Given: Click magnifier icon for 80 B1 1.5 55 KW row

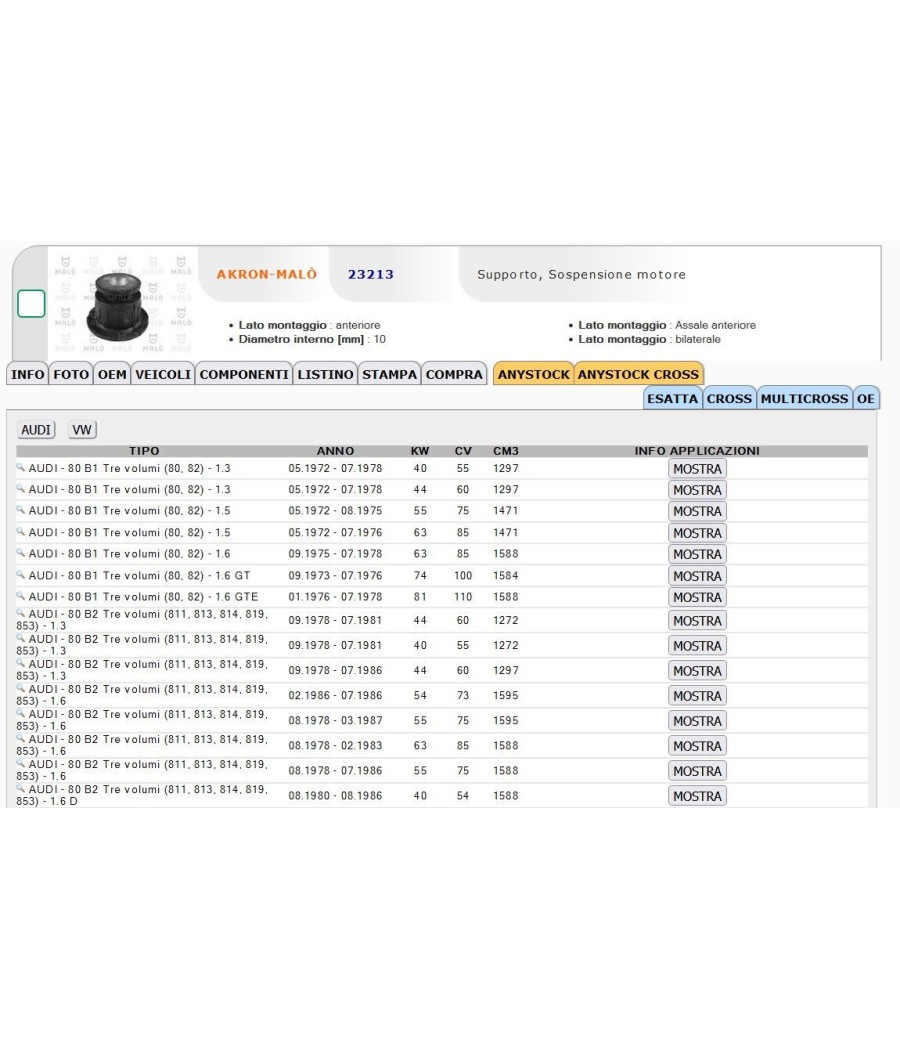Looking at the screenshot, I should click(x=21, y=509).
